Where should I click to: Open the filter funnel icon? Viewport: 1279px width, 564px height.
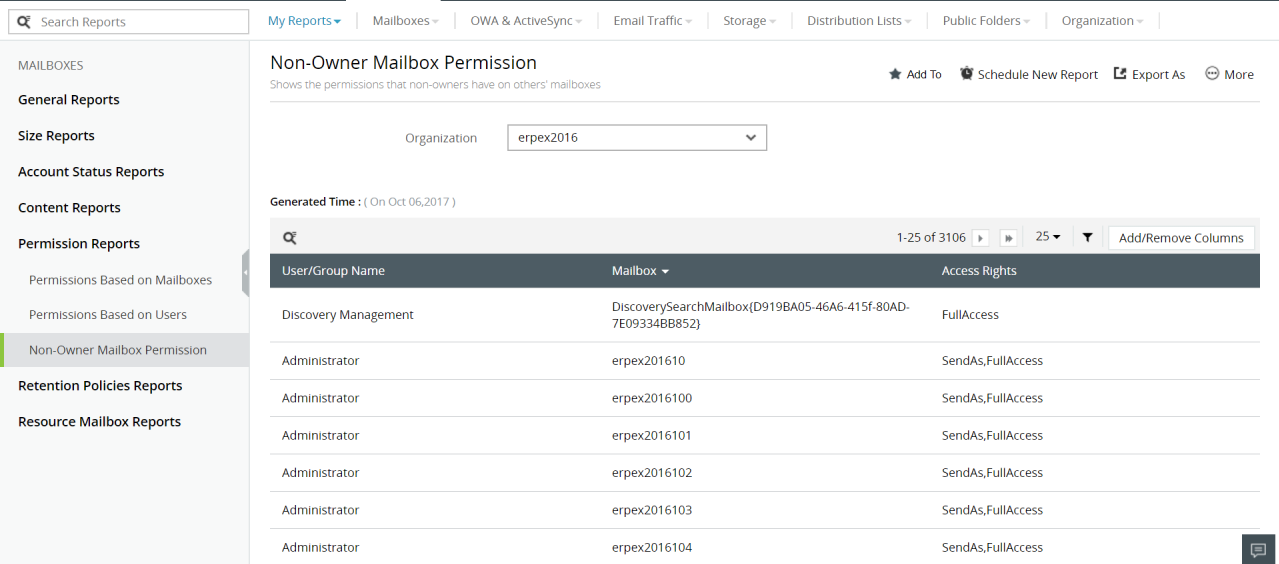pyautogui.click(x=1087, y=238)
